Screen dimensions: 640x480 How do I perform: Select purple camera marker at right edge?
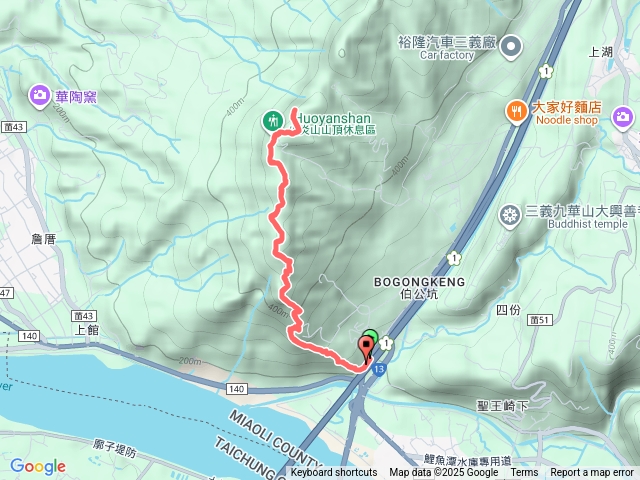click(622, 118)
